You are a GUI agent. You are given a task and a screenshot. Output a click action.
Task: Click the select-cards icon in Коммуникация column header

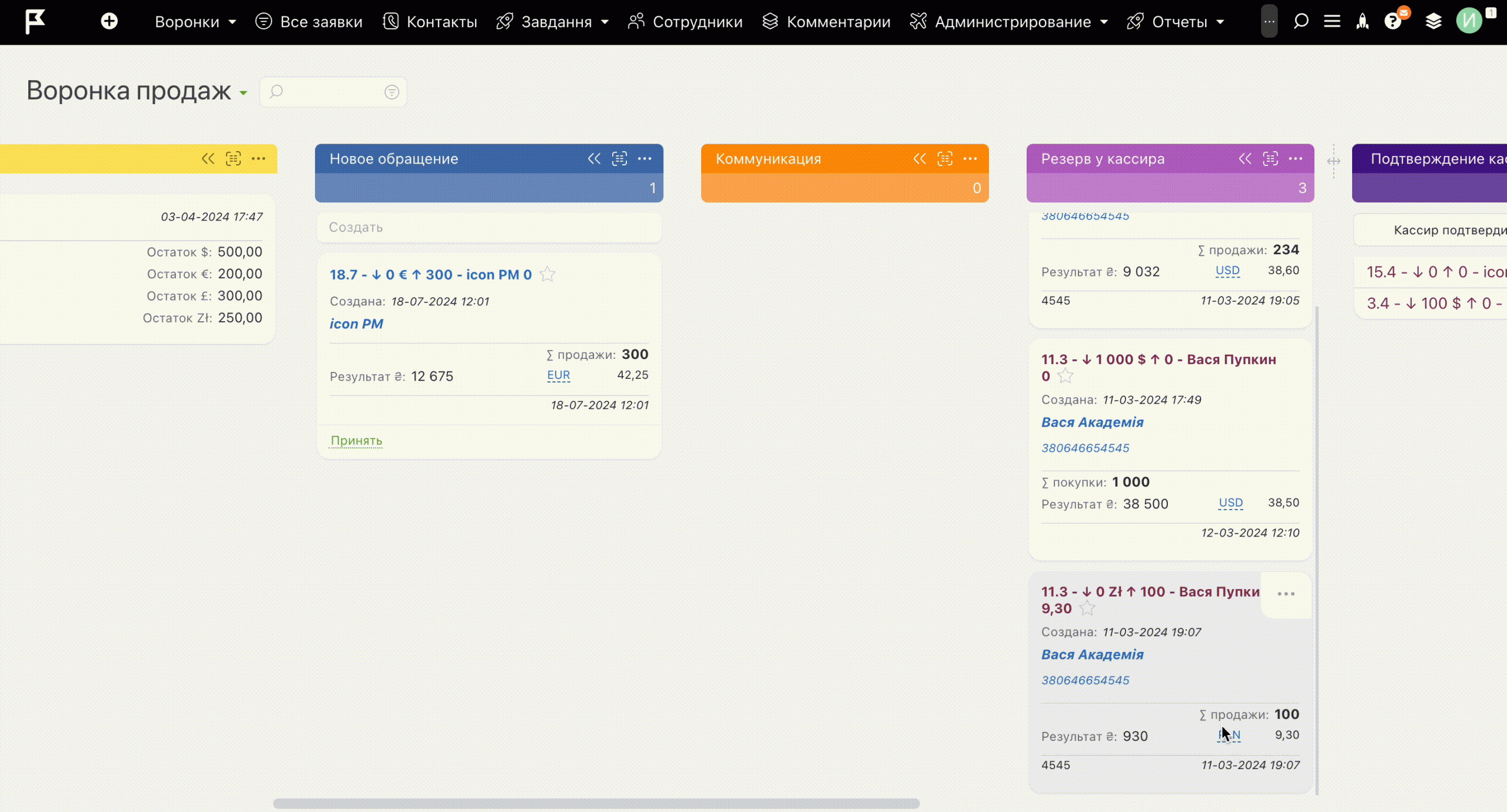click(945, 159)
